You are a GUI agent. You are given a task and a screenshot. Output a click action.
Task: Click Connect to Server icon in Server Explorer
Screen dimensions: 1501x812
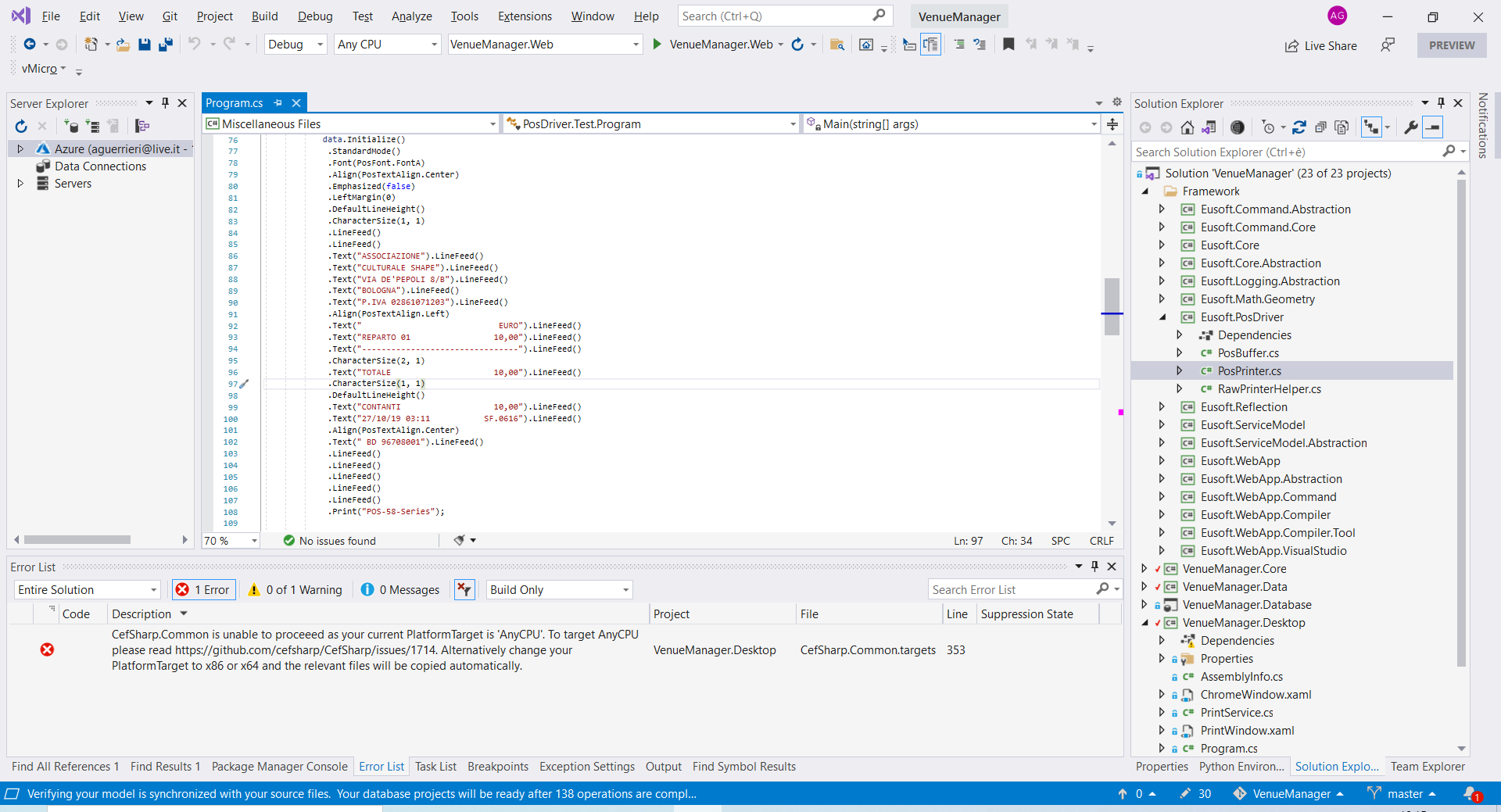click(93, 126)
